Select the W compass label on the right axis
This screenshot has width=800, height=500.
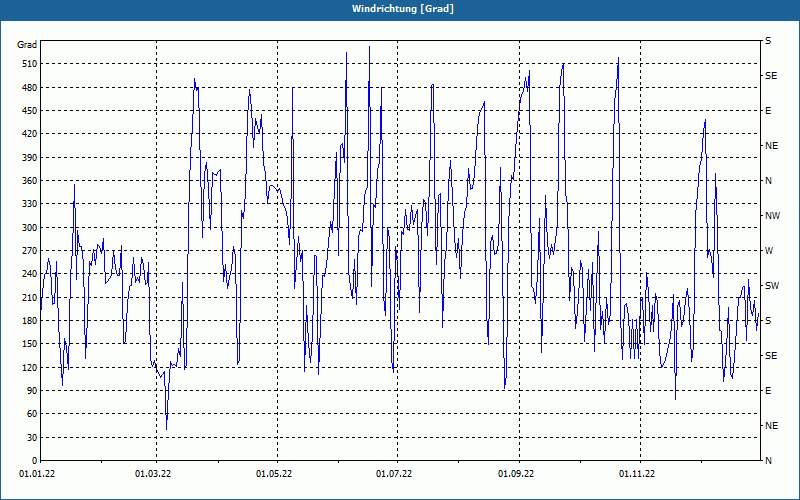(x=769, y=251)
